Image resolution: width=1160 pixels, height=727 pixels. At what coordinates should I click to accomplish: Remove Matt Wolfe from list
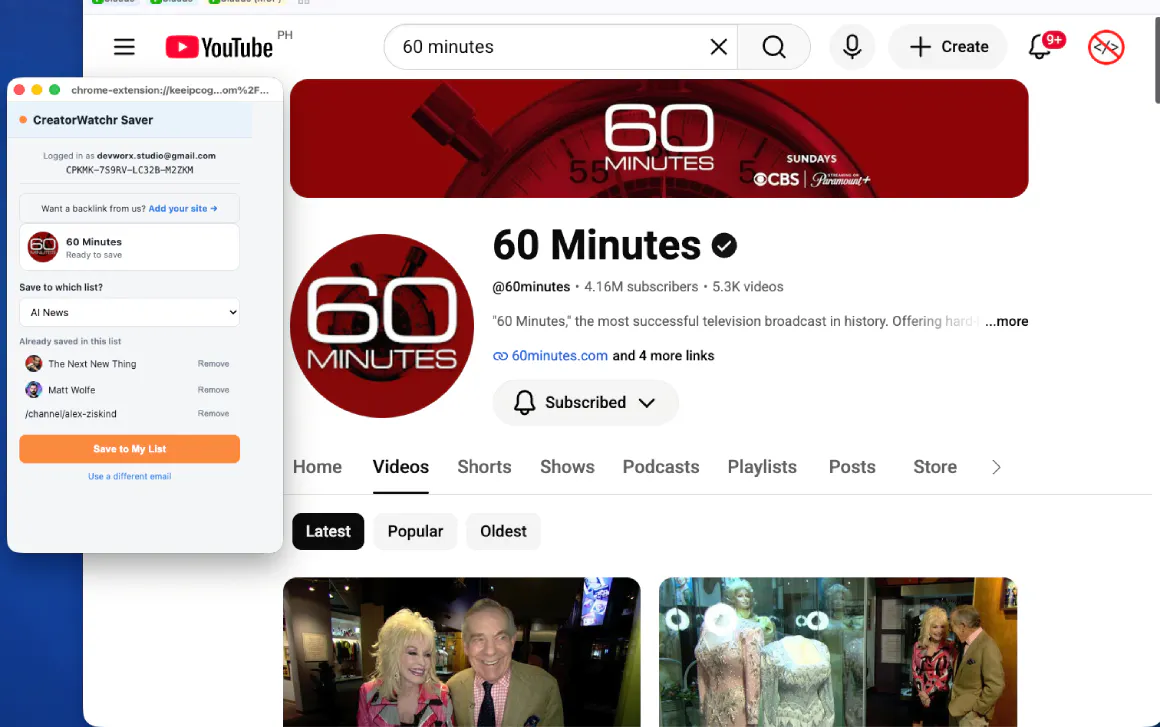(213, 390)
